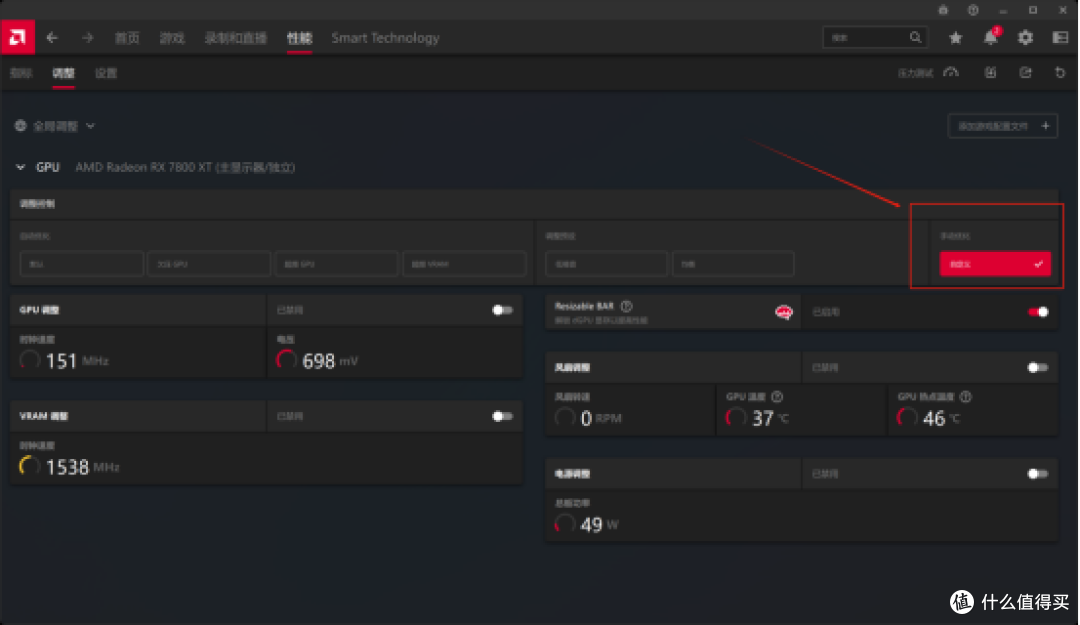
Task: Switch to the Metrics sub-tab
Action: click(x=21, y=73)
